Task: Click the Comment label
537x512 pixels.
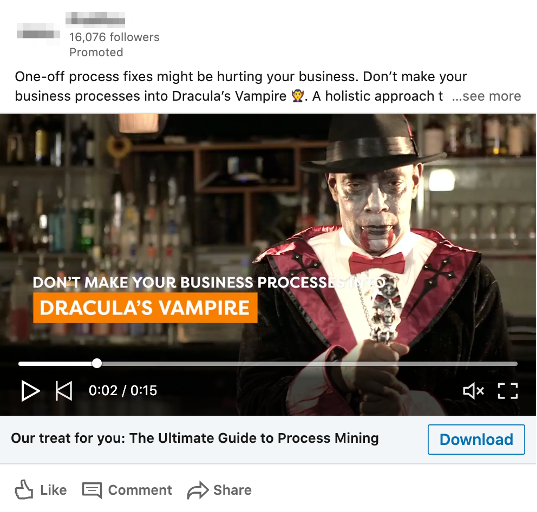Action: click(140, 490)
